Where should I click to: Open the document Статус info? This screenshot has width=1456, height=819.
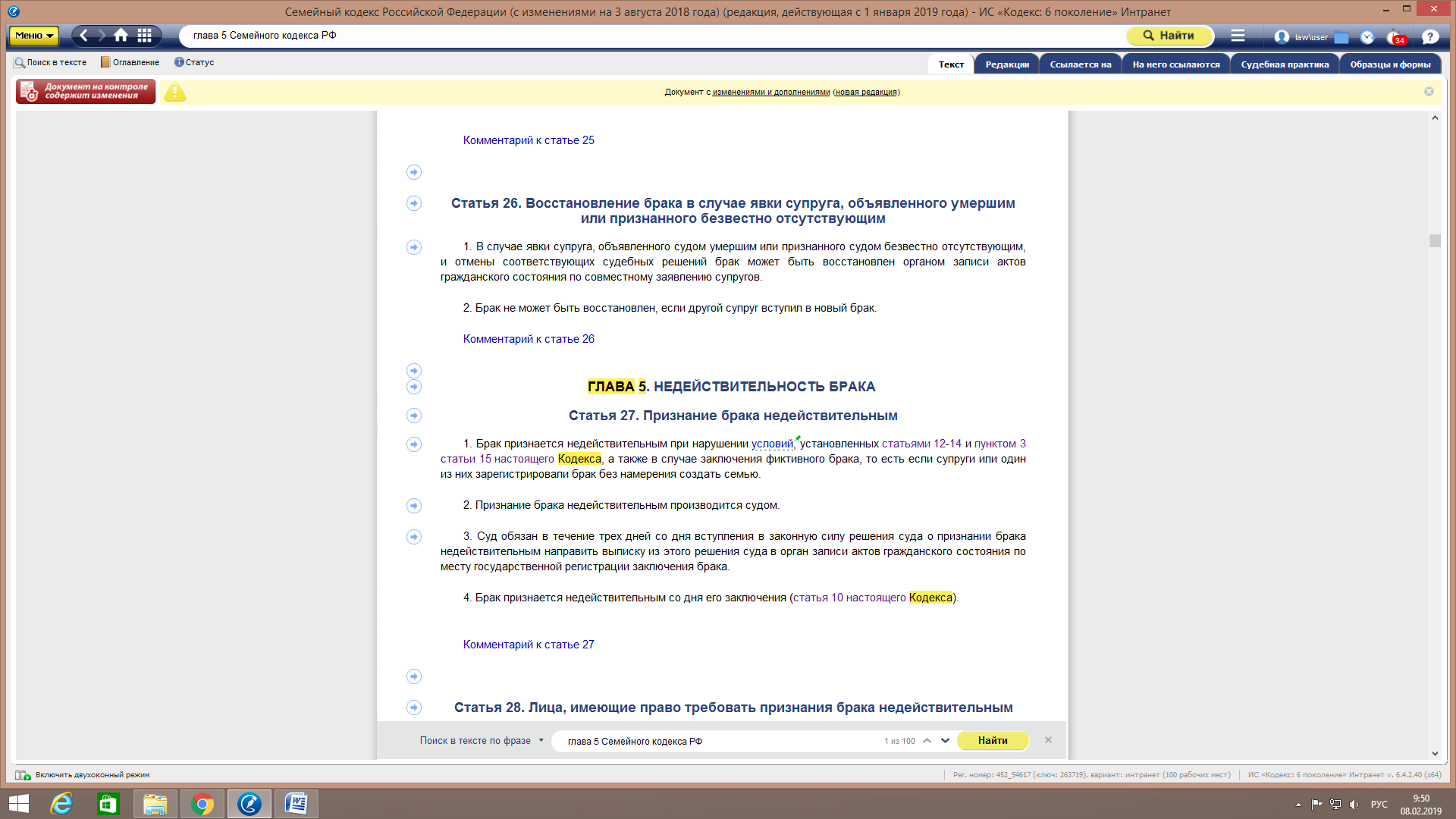coord(194,62)
